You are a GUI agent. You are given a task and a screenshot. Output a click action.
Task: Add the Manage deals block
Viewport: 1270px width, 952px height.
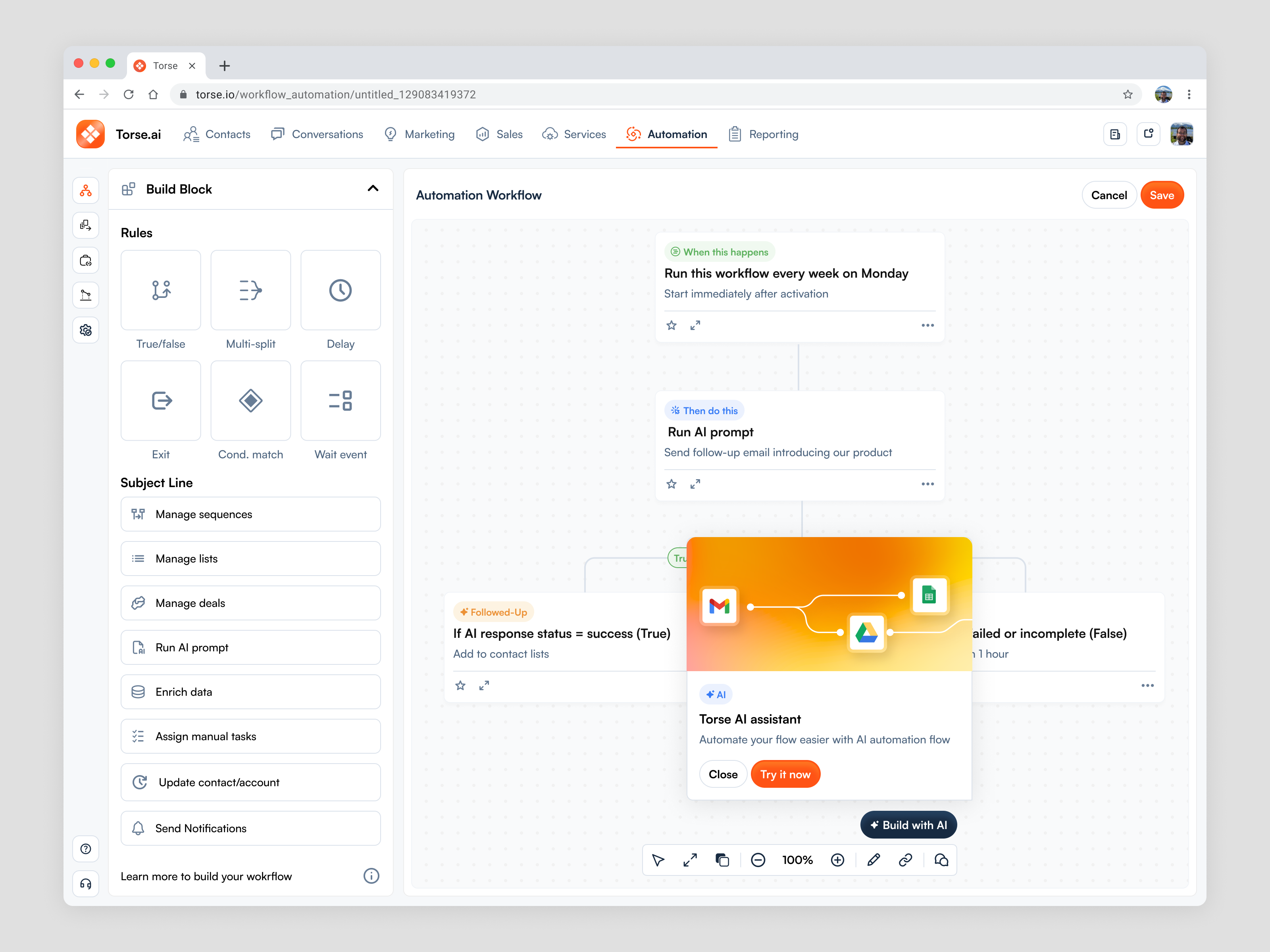[x=250, y=604]
